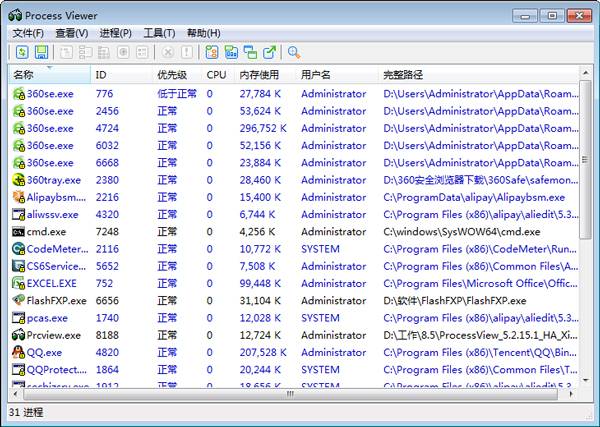Image resolution: width=600 pixels, height=427 pixels.
Task: Sort by the 内存使用 column header
Action: click(x=265, y=75)
